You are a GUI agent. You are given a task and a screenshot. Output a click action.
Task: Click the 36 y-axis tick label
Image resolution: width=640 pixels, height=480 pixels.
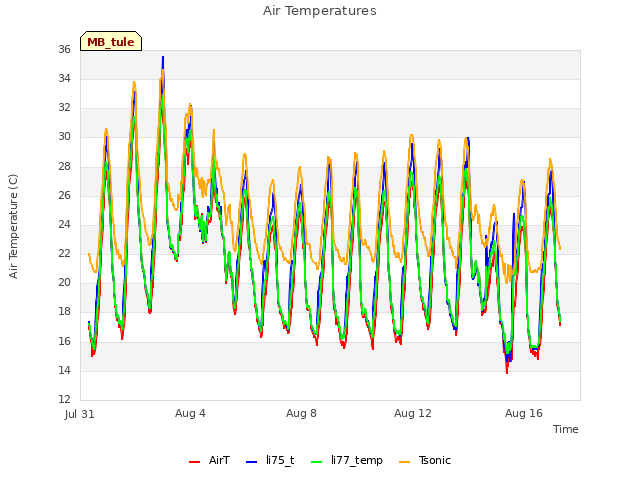64,49
